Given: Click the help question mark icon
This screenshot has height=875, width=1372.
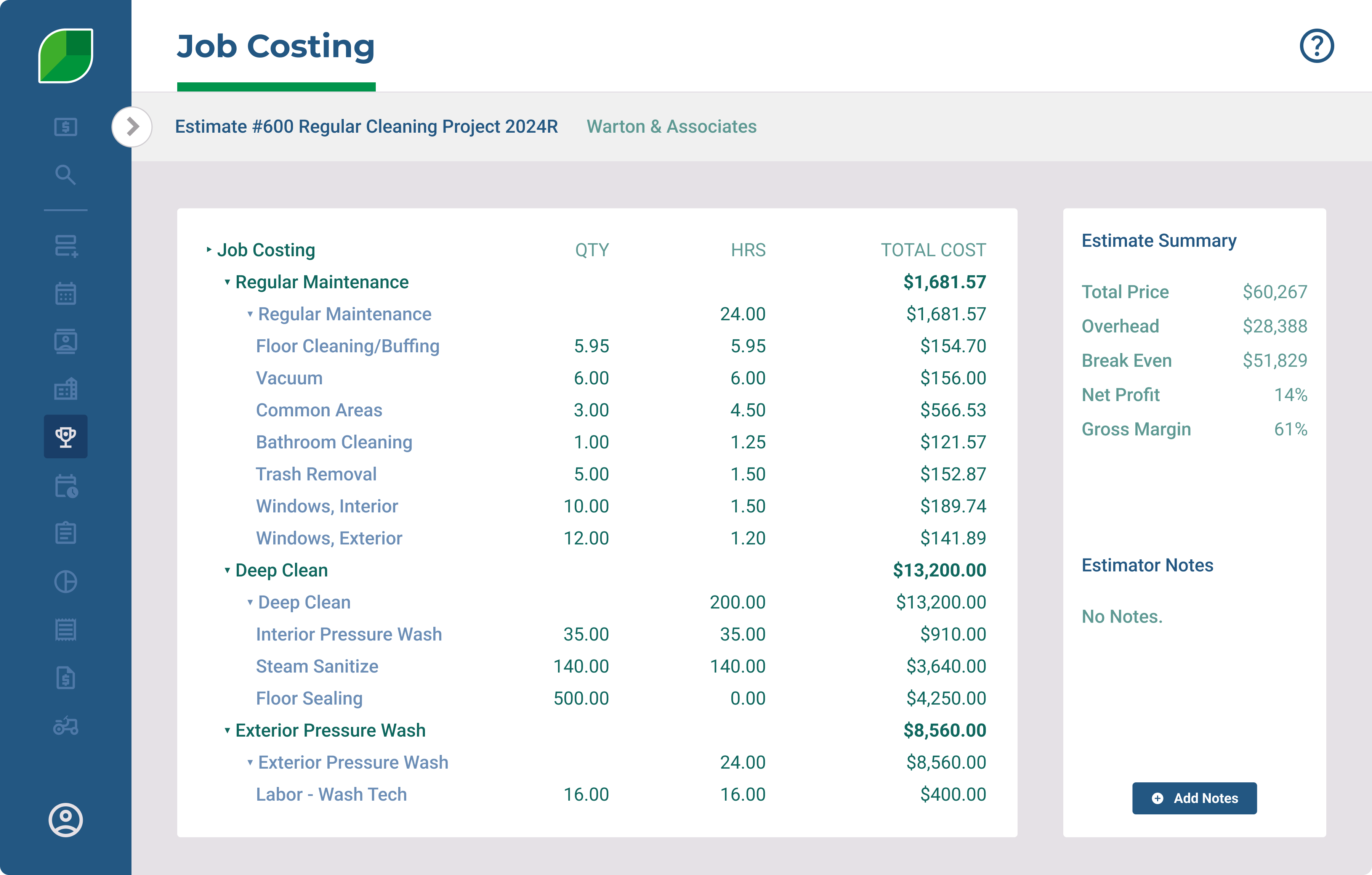Looking at the screenshot, I should (x=1317, y=46).
